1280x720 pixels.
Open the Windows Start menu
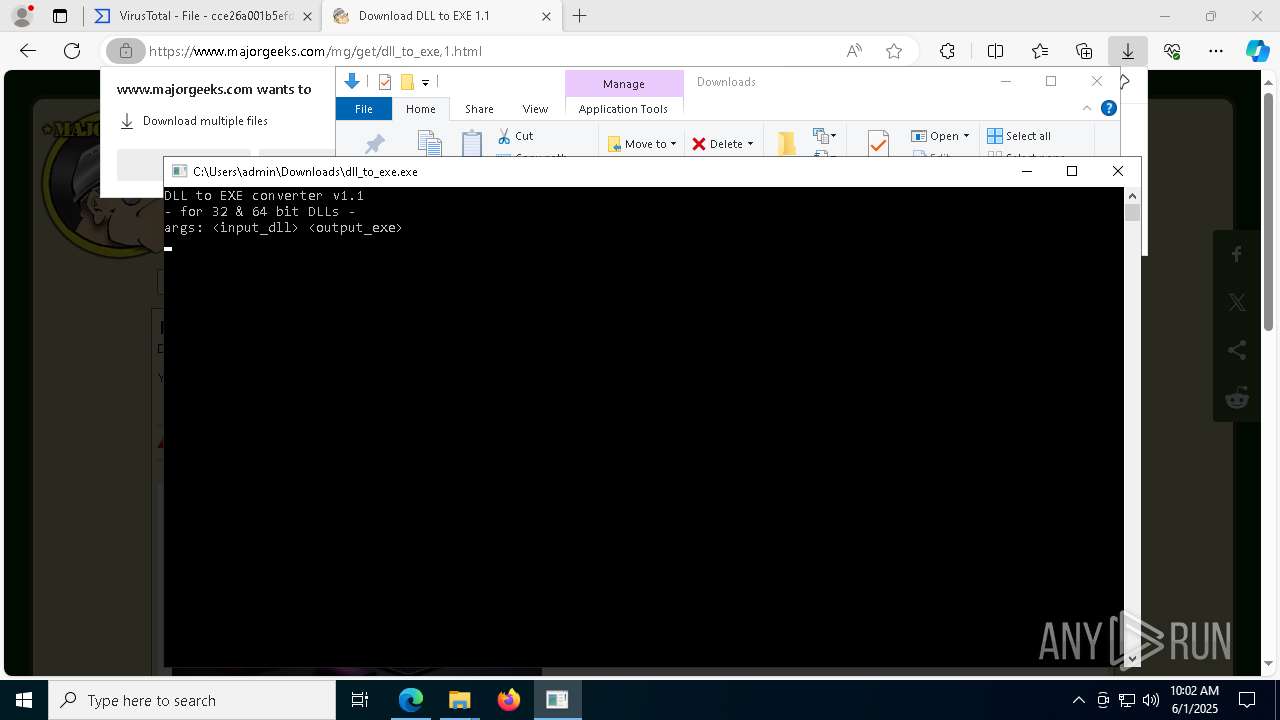point(24,700)
